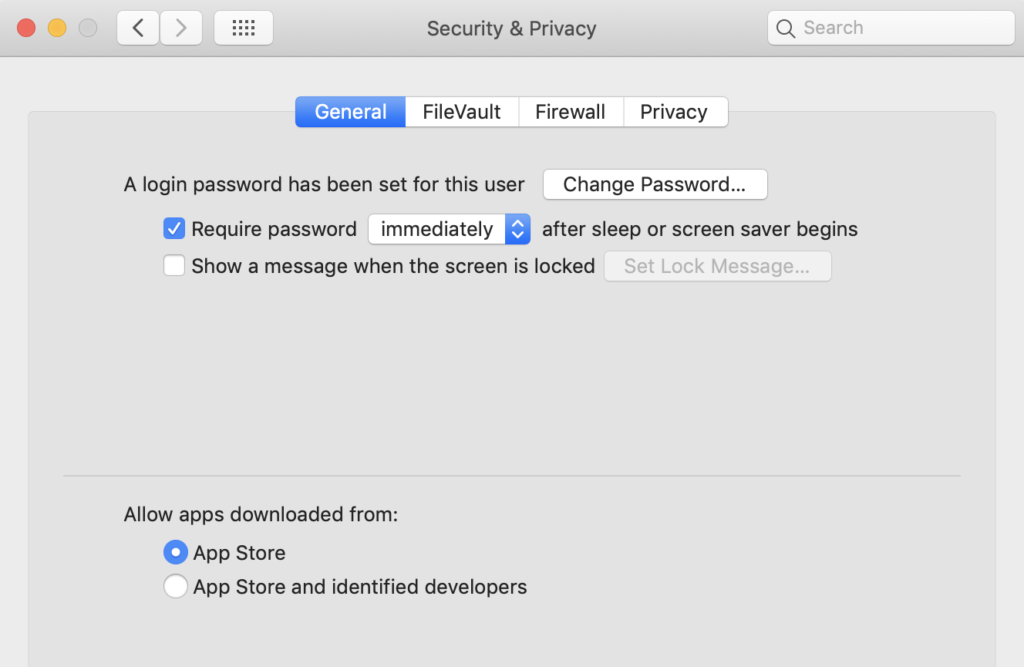Go back with the left chevron arrow
Viewport: 1024px width, 667px height.
(x=138, y=28)
